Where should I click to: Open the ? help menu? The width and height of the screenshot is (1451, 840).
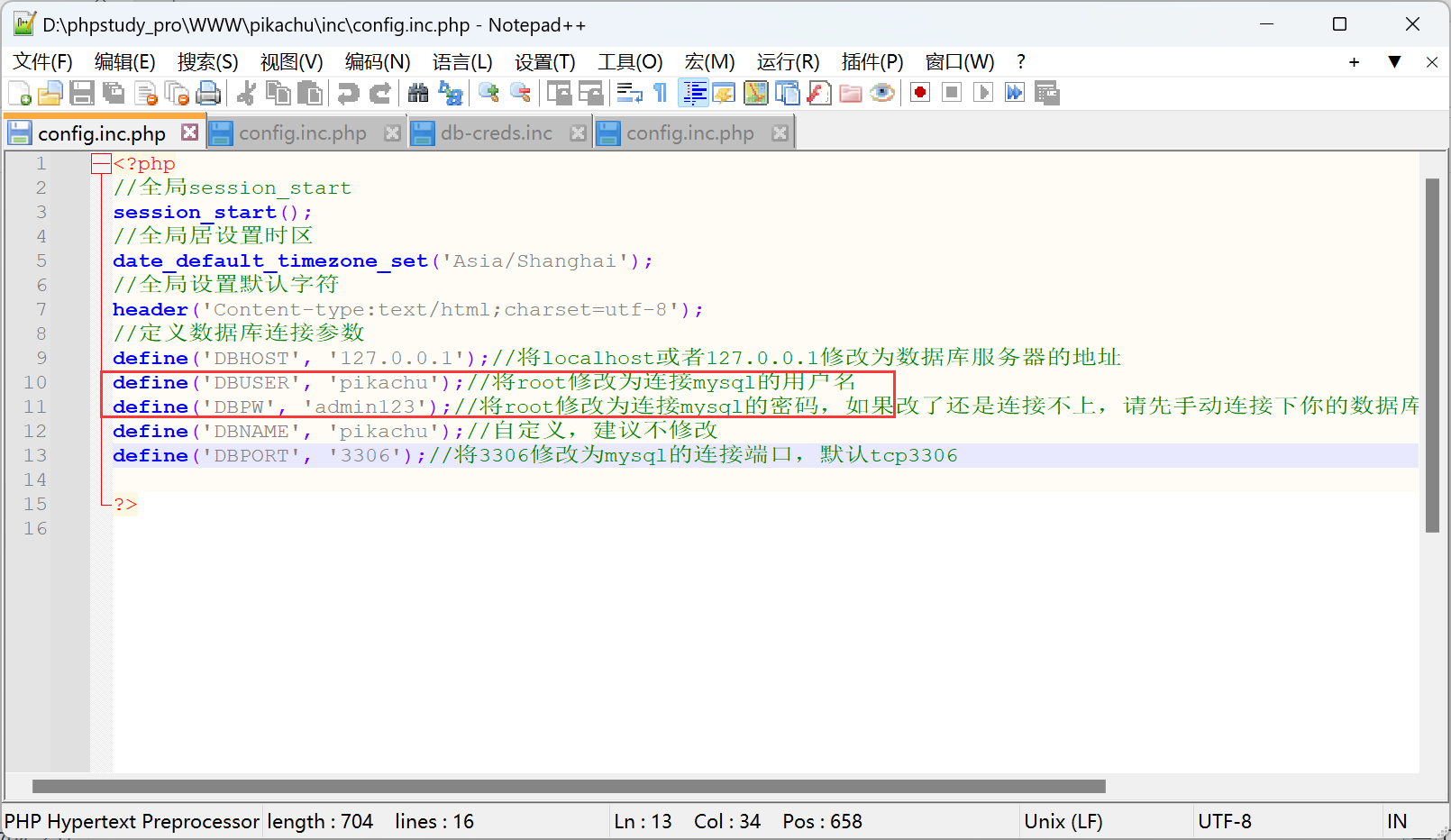(1020, 62)
